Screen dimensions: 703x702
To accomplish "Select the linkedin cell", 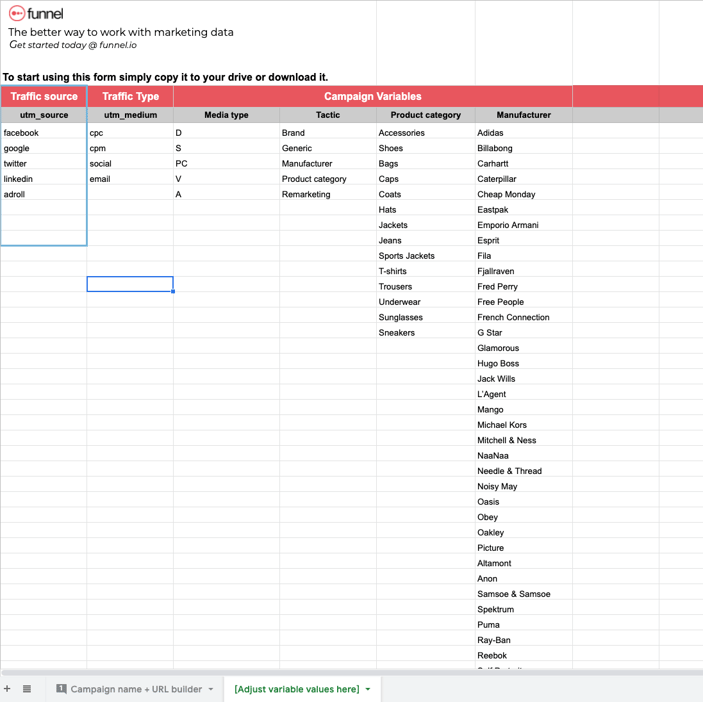I will click(44, 179).
